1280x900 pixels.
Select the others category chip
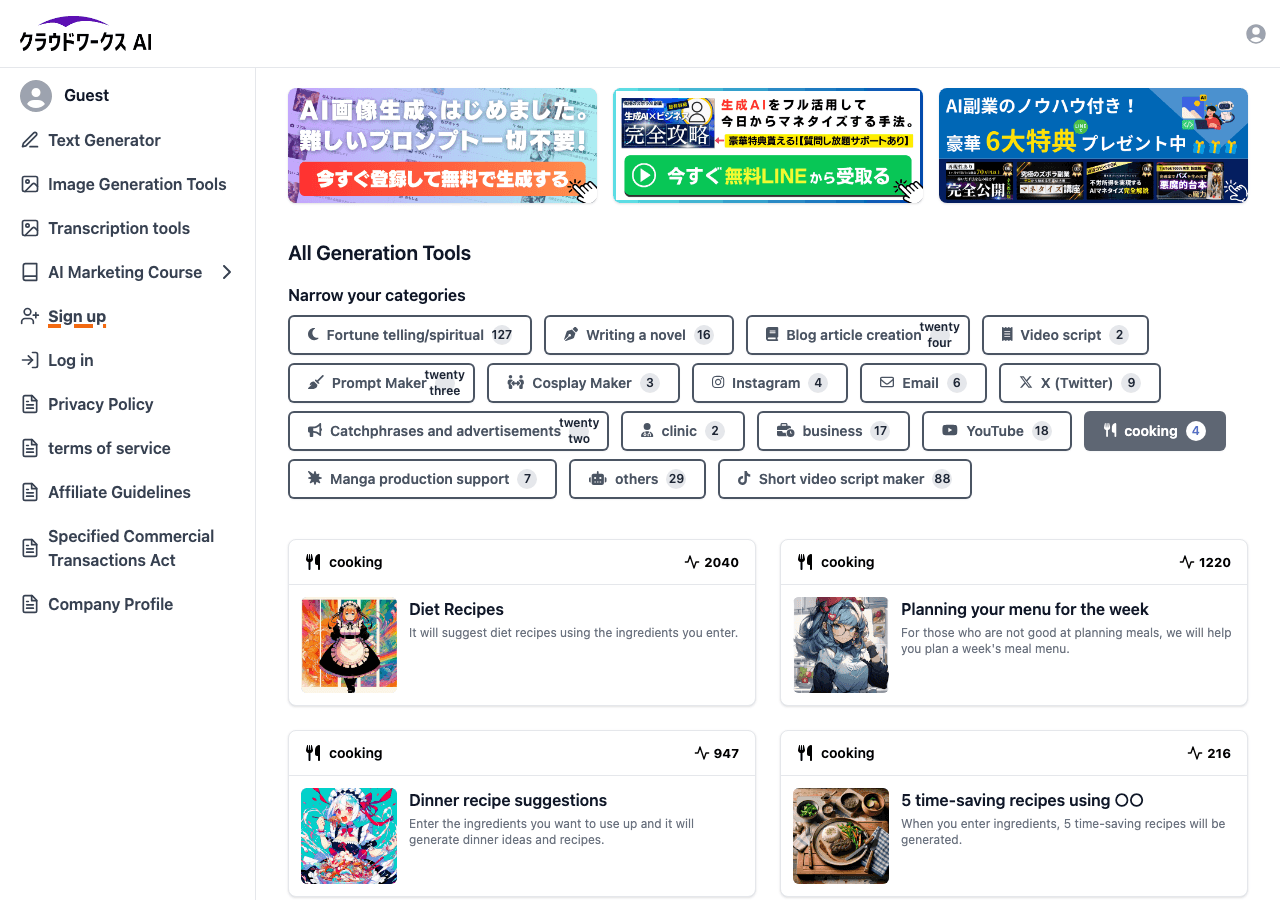637,479
